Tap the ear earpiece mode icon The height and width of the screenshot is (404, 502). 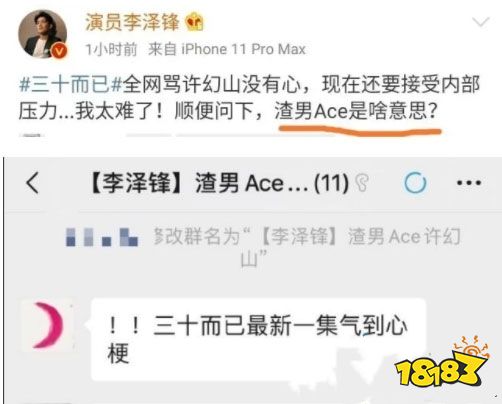coord(362,183)
